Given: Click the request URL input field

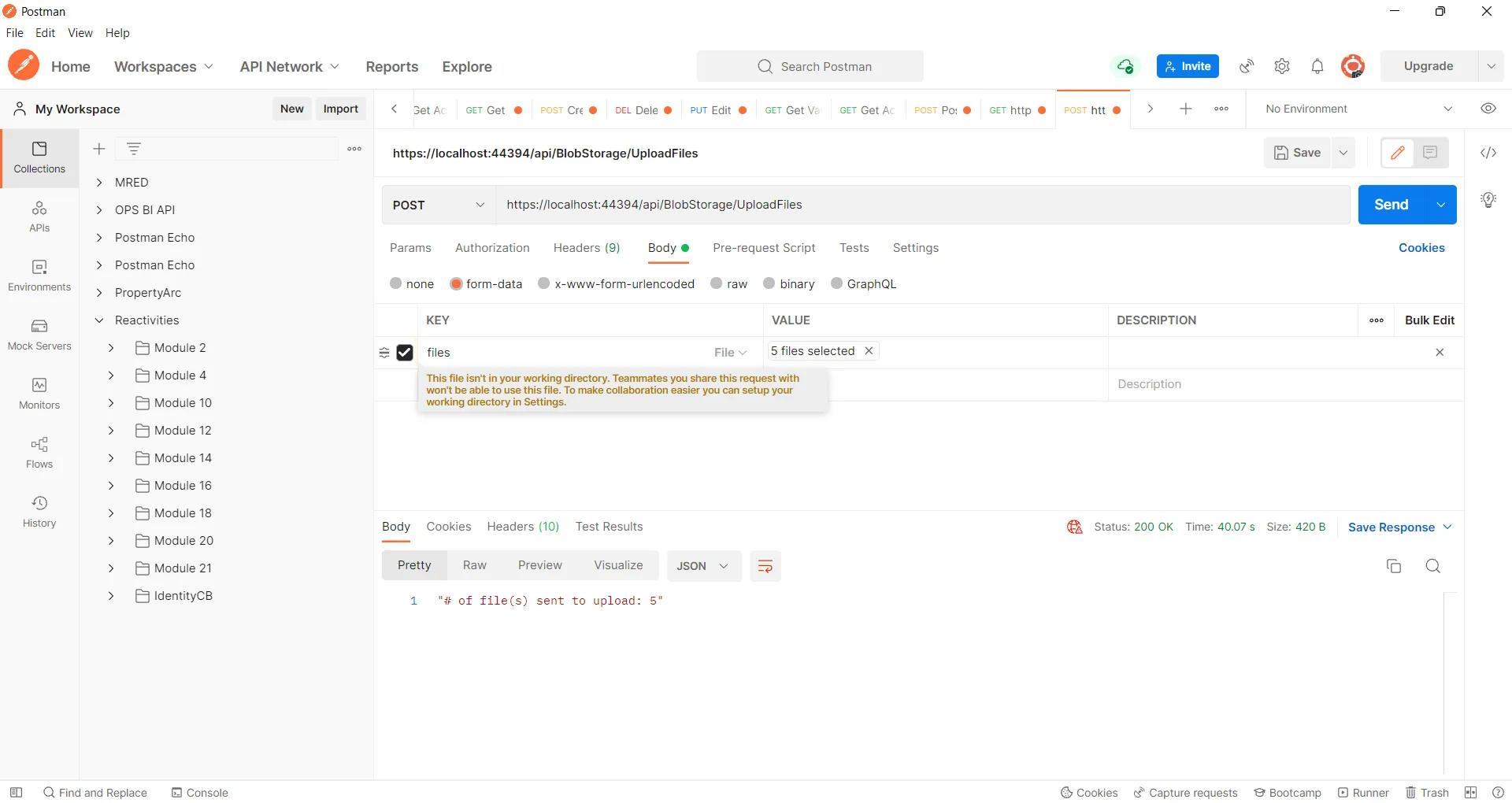Looking at the screenshot, I should tap(923, 205).
